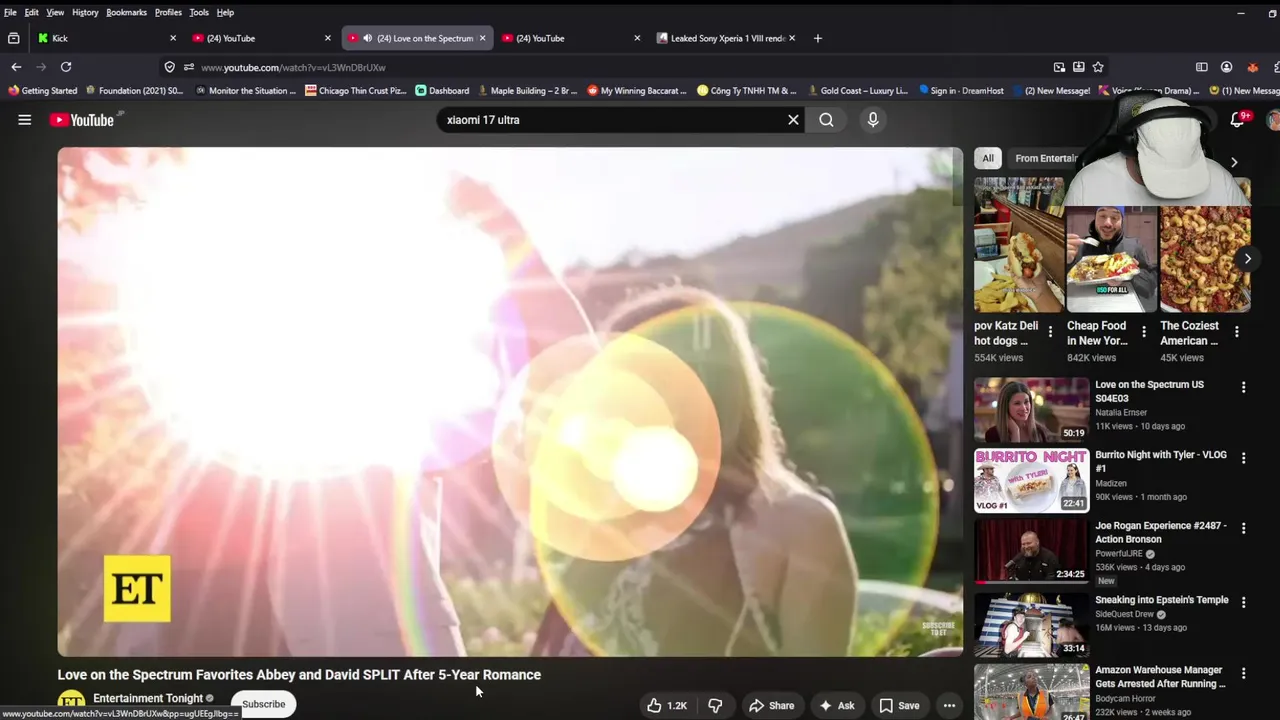Image resolution: width=1280 pixels, height=720 pixels.
Task: Subscribe to Entertainment Tonight
Action: coord(263,704)
